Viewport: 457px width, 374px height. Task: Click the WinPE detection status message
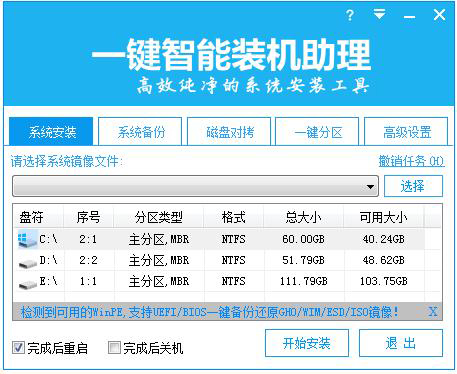(x=210, y=312)
